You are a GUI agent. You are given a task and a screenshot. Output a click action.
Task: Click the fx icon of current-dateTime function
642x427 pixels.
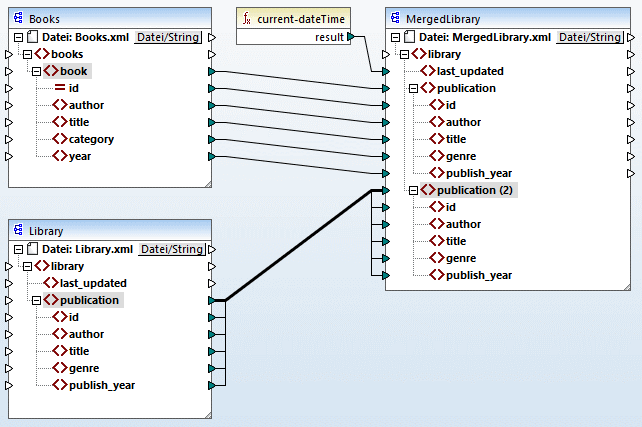click(247, 19)
